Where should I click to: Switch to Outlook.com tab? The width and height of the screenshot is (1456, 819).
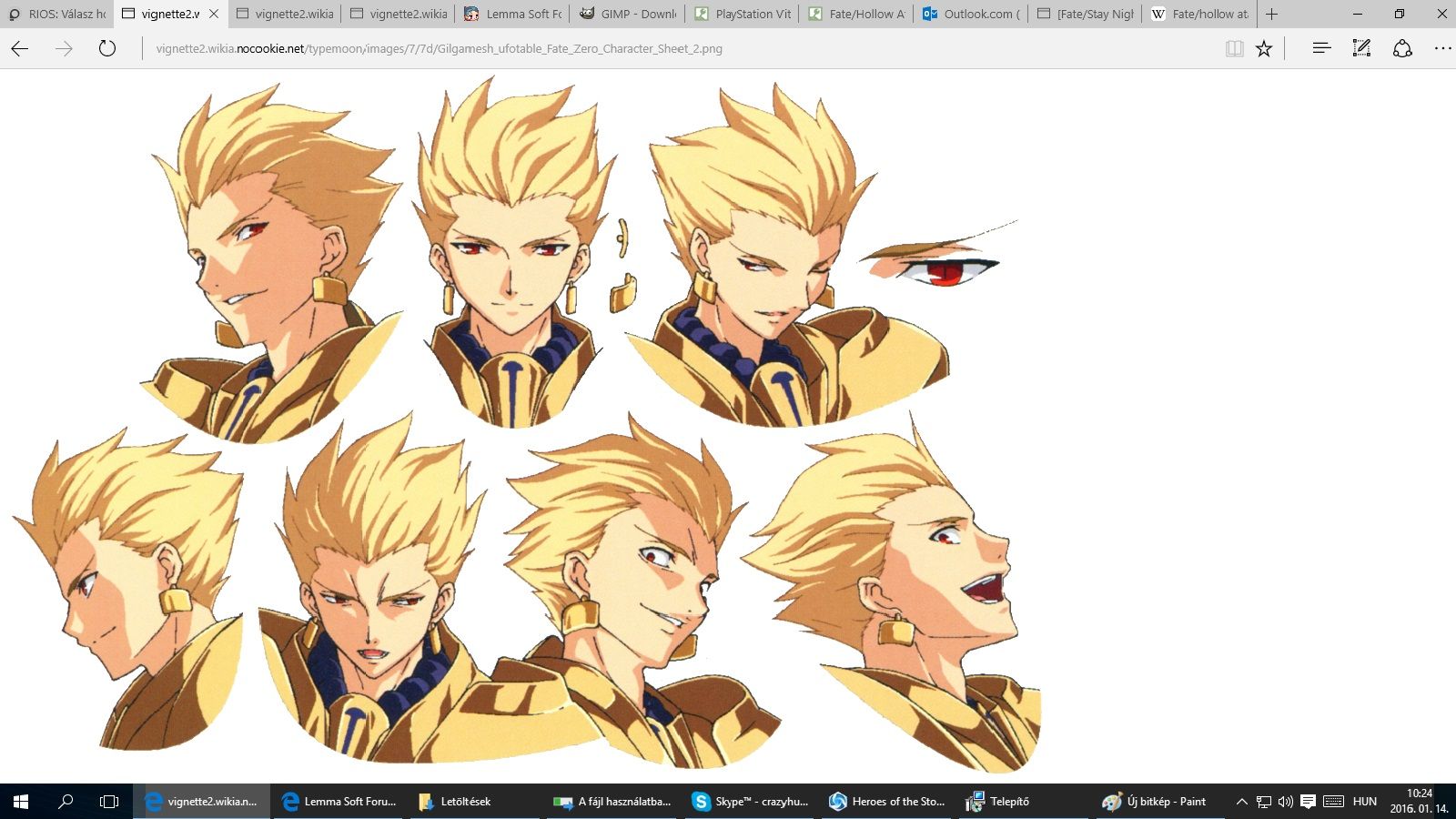click(x=972, y=14)
